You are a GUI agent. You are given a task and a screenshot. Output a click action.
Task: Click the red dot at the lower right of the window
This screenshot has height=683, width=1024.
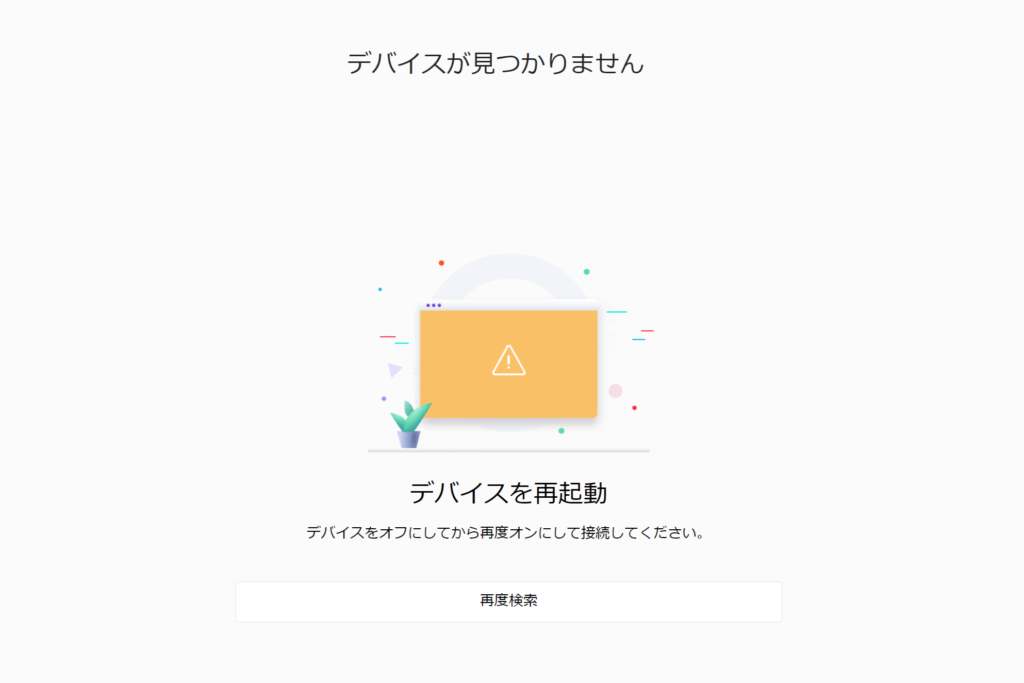coord(634,408)
